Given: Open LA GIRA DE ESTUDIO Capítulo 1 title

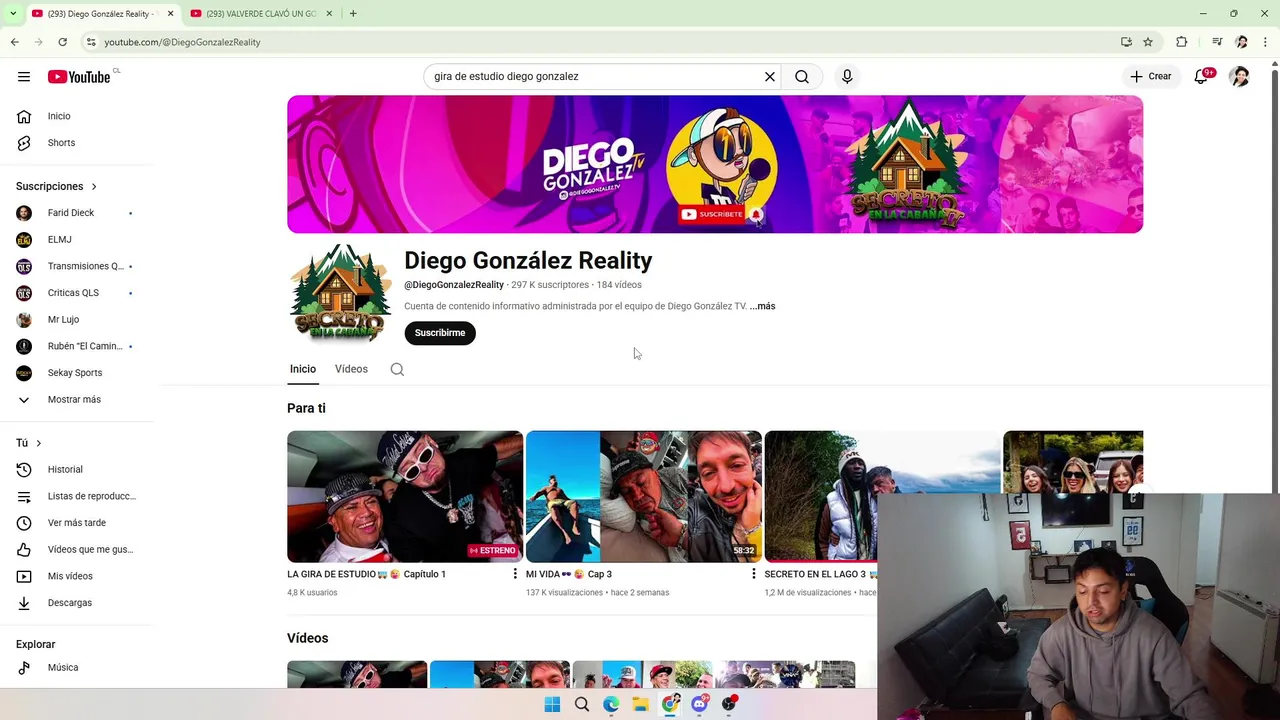Looking at the screenshot, I should point(367,574).
